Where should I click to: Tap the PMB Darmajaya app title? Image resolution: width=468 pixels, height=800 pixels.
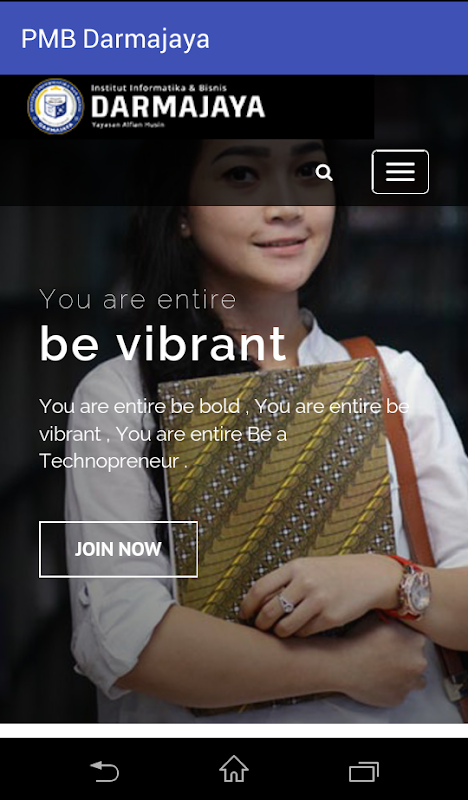pos(115,39)
